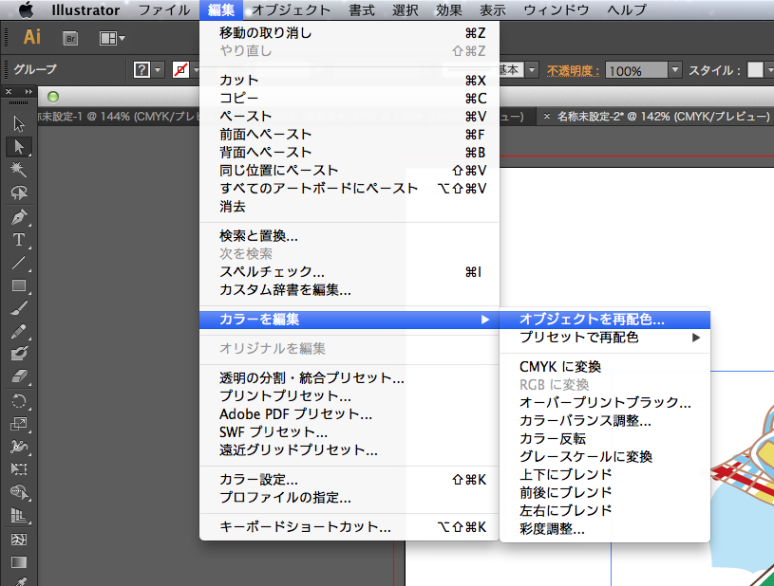
Task: Close the tools panel with x
Action: pos(8,92)
